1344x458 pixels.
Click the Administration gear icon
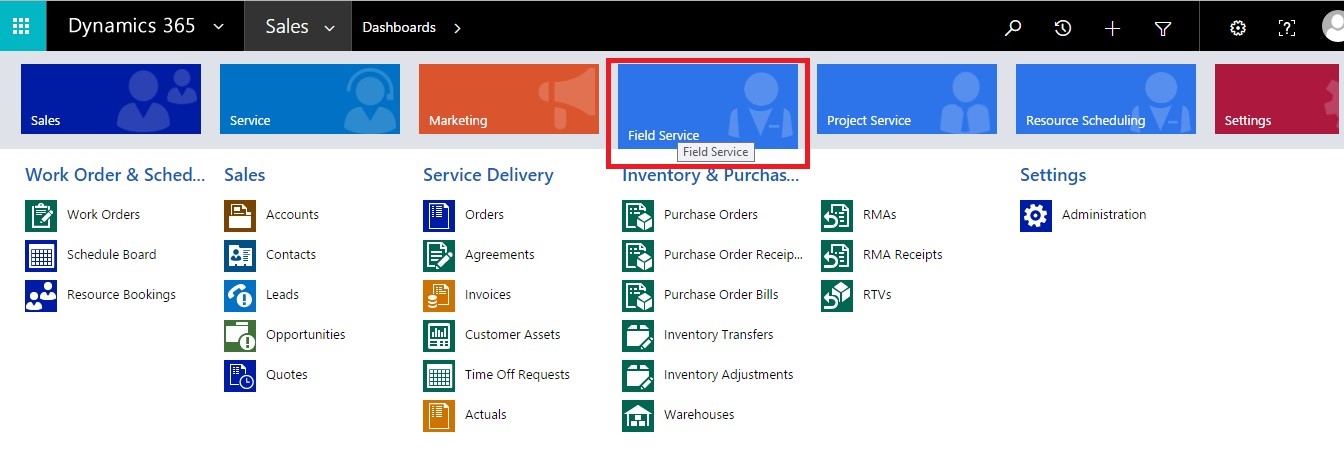tap(1036, 215)
